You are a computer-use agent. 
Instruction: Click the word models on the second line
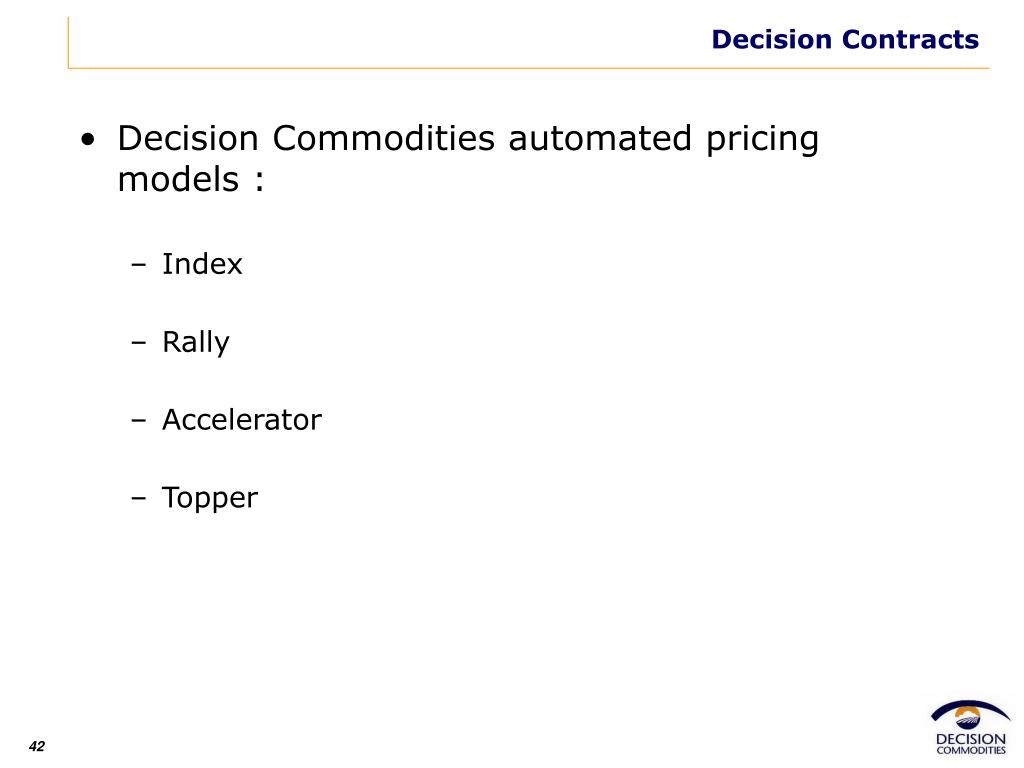[178, 179]
